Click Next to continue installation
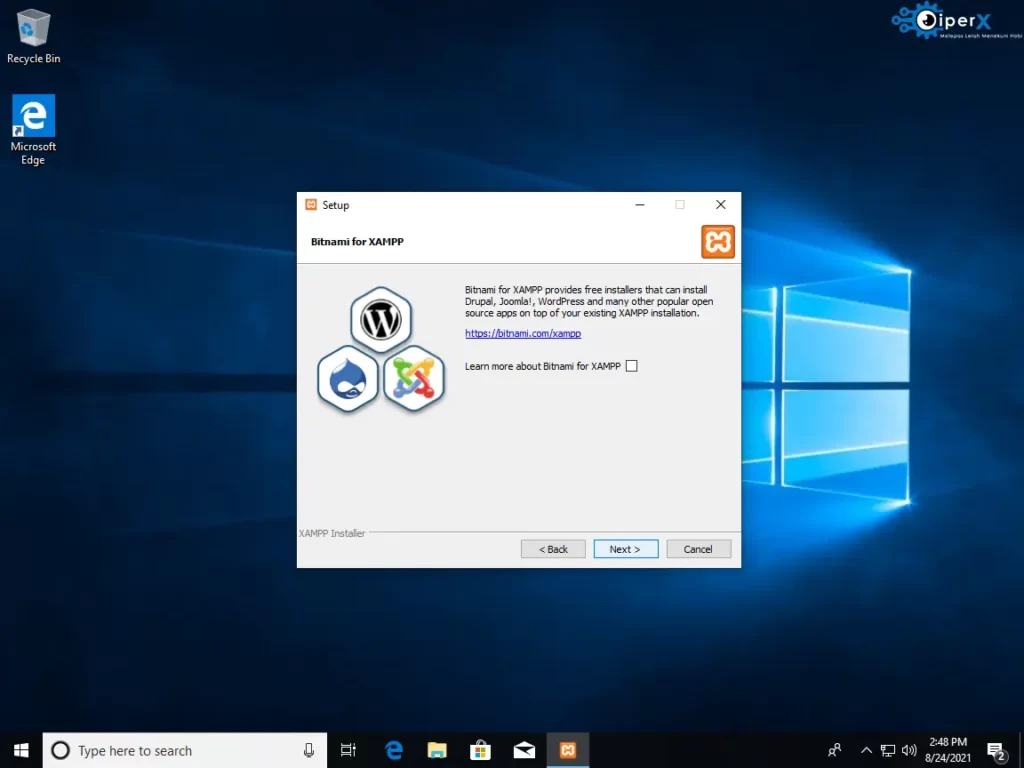The width and height of the screenshot is (1024, 768). [x=625, y=549]
